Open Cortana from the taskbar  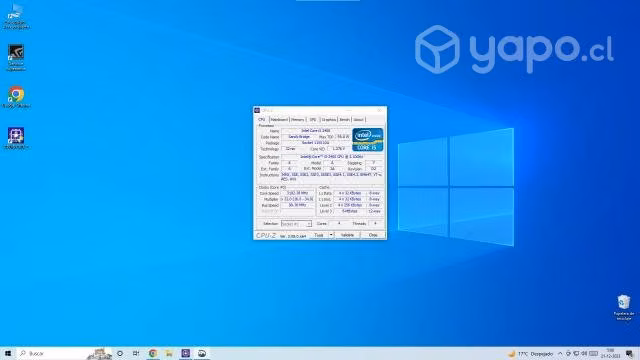[x=120, y=353]
